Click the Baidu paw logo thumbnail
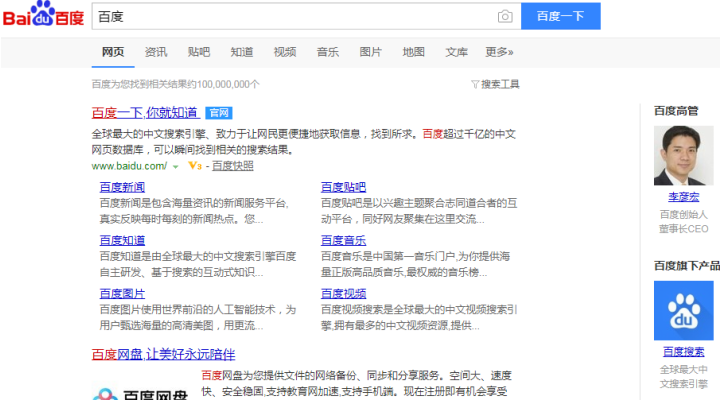Screen dimensions: 721x401 tap(683, 310)
